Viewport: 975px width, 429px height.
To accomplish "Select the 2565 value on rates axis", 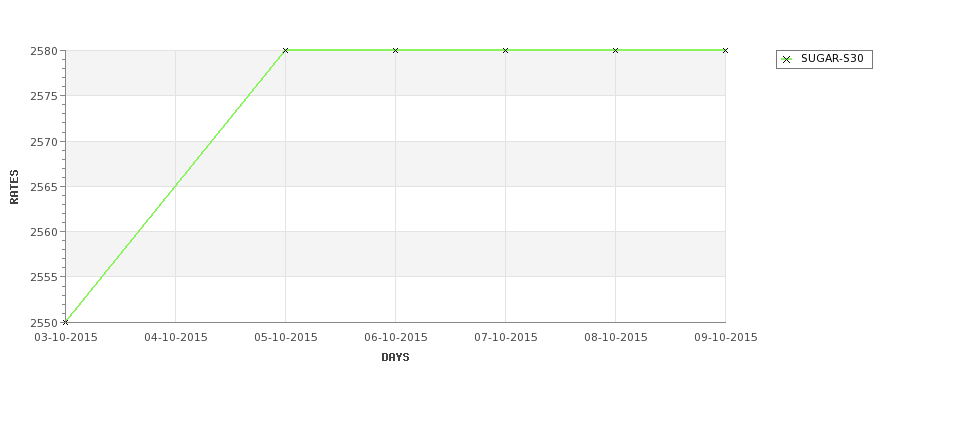I will pyautogui.click(x=44, y=187).
